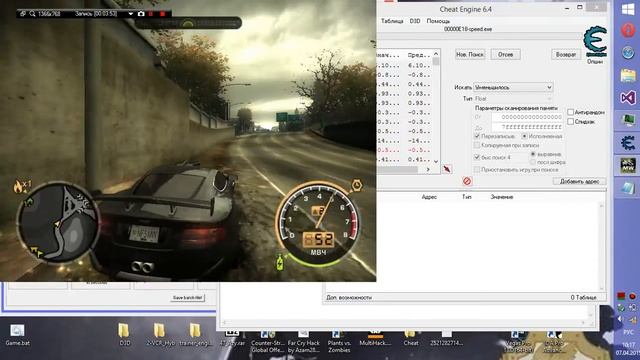This screenshot has width=640, height=360.
Task: Click the Тип column header in address table
Action: tap(467, 197)
